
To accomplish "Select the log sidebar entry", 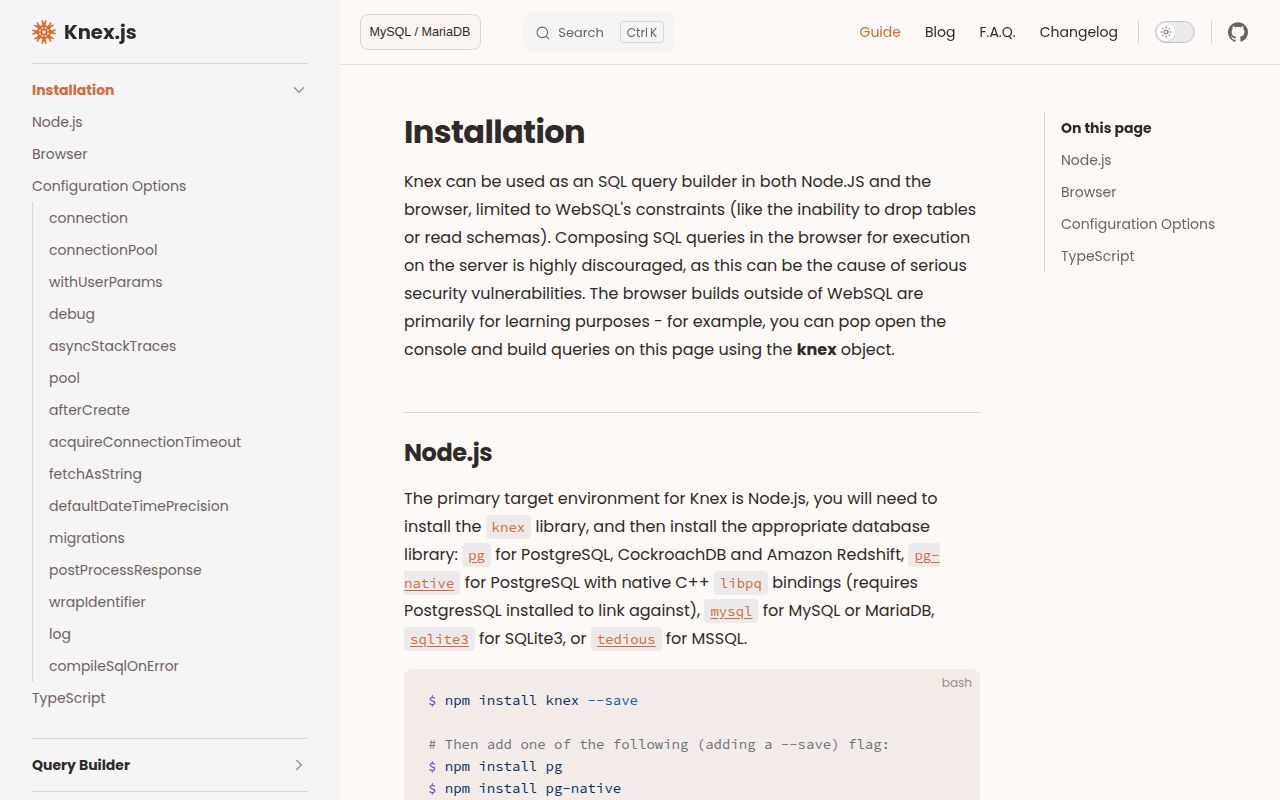I will pos(60,634).
